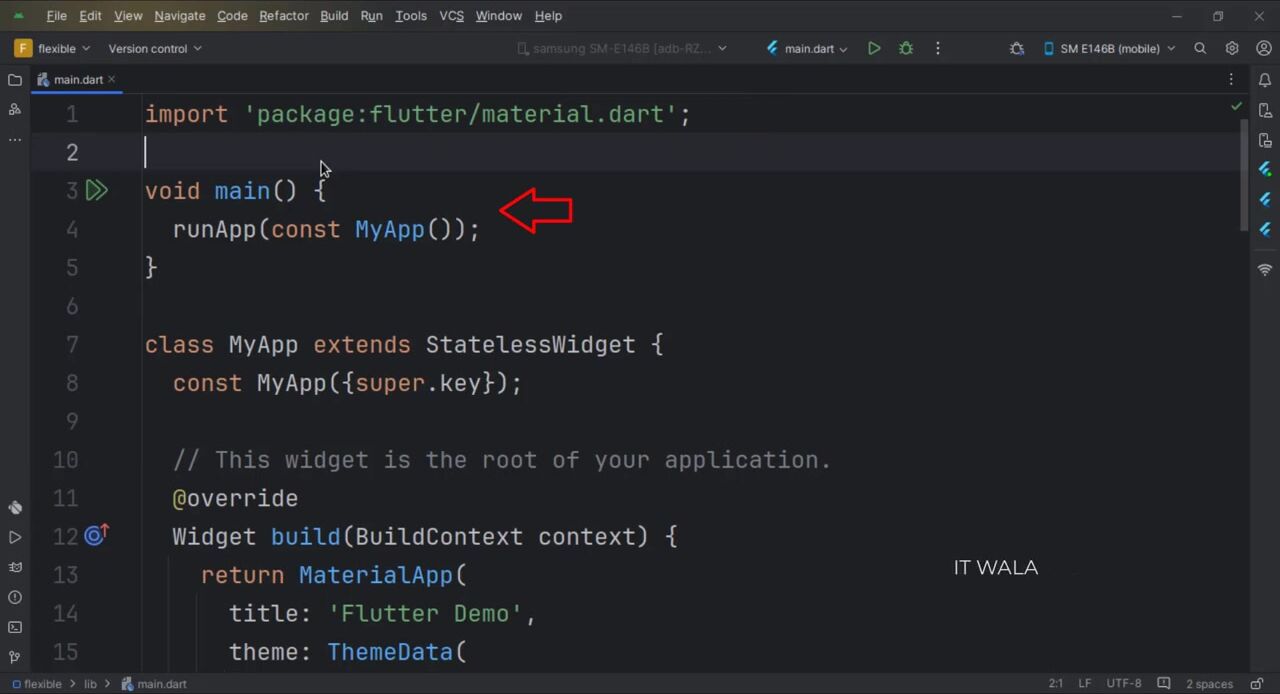The height and width of the screenshot is (694, 1280).
Task: Click the run gutter icon beside main()
Action: (96, 190)
